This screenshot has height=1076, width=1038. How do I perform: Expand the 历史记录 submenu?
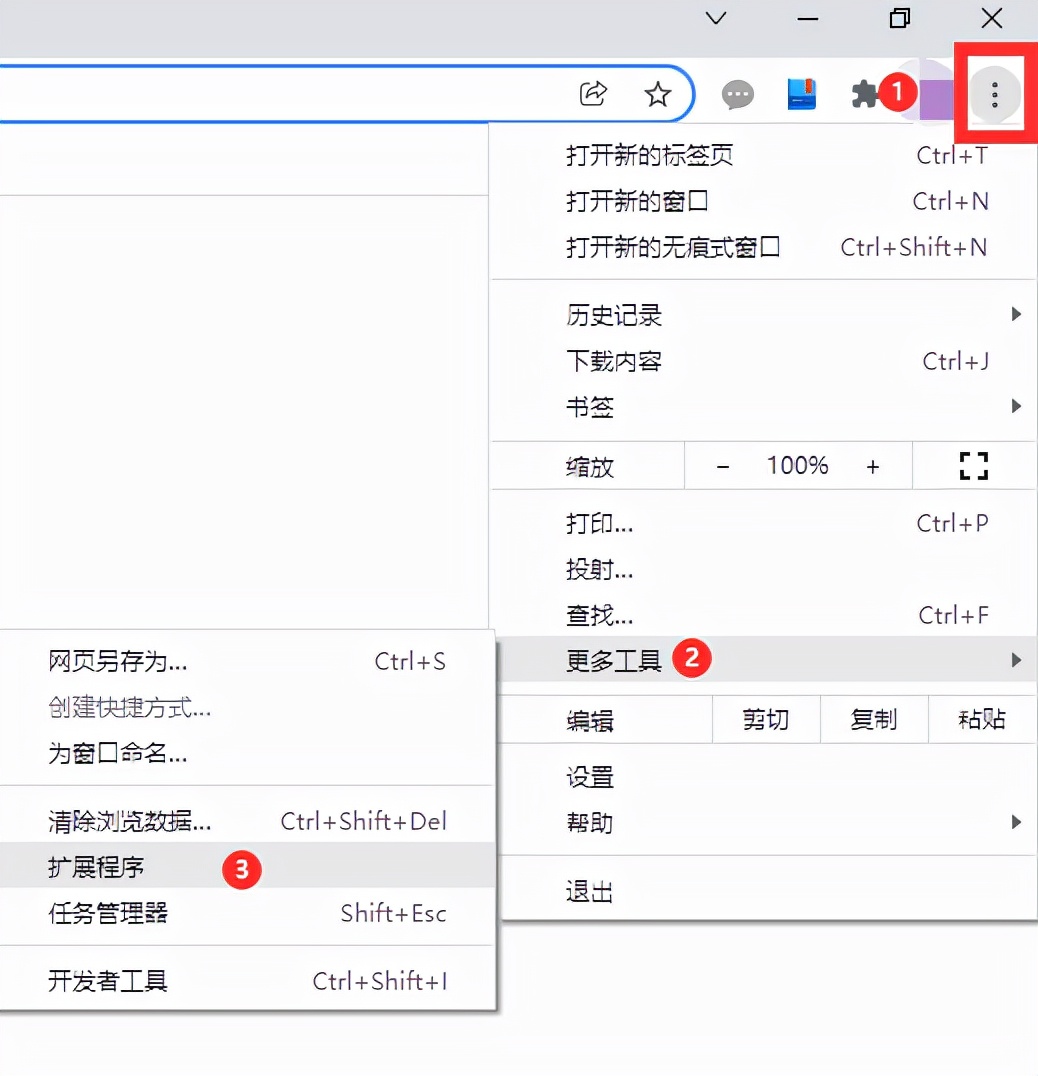click(763, 316)
